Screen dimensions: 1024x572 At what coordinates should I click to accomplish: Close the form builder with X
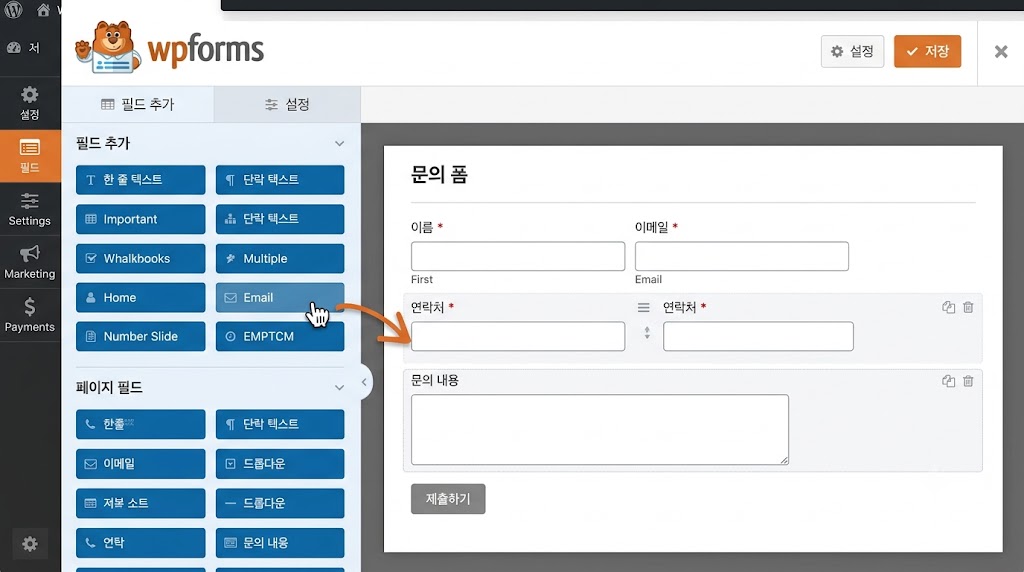pyautogui.click(x=1000, y=52)
